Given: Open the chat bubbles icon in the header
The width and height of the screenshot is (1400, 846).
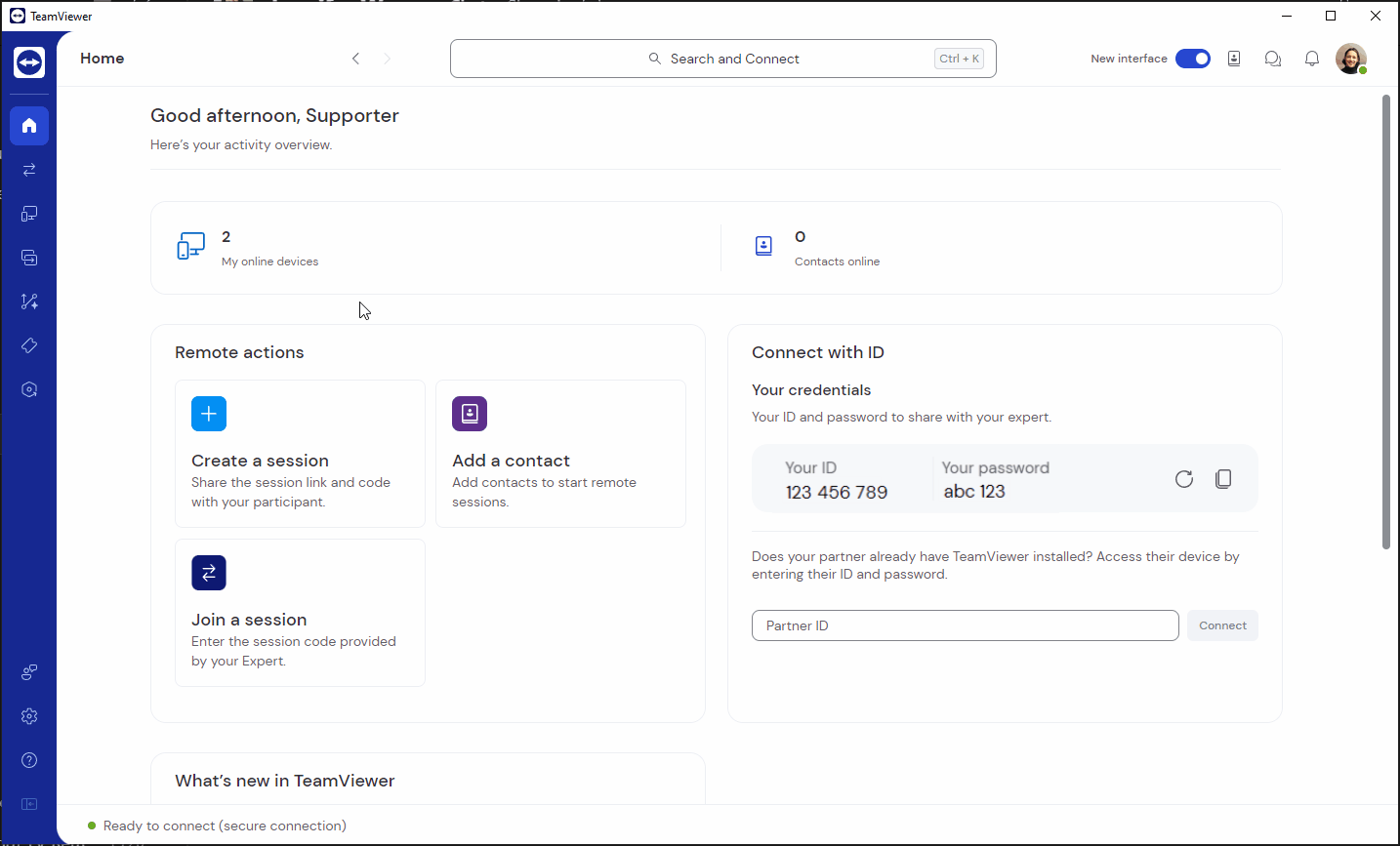Looking at the screenshot, I should click(x=1273, y=59).
